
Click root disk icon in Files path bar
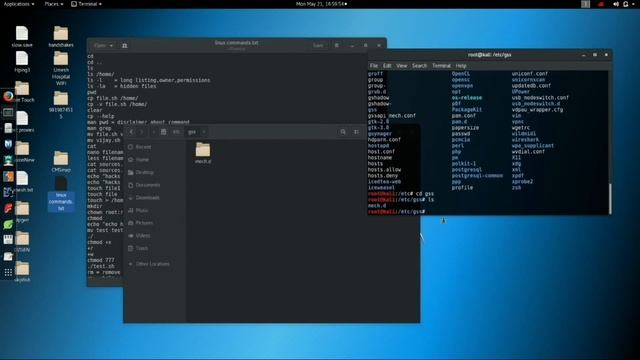[x=164, y=132]
